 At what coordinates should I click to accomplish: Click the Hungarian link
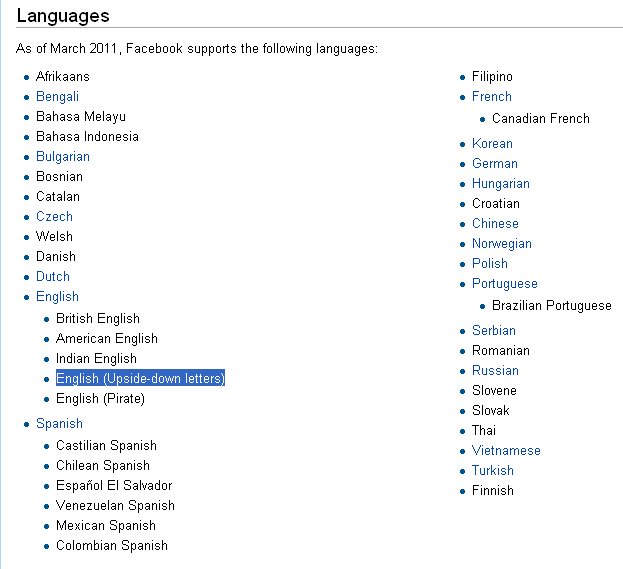500,184
